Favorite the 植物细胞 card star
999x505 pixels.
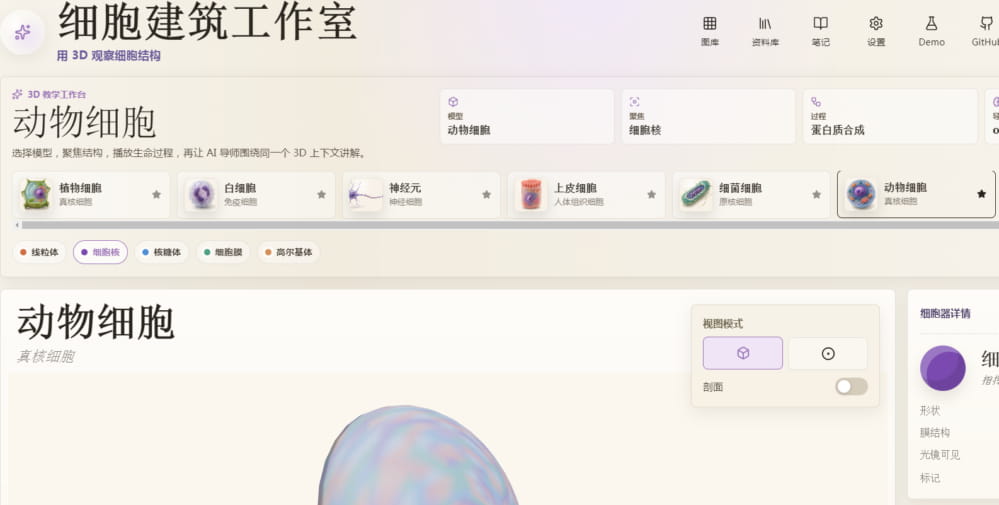tap(156, 194)
